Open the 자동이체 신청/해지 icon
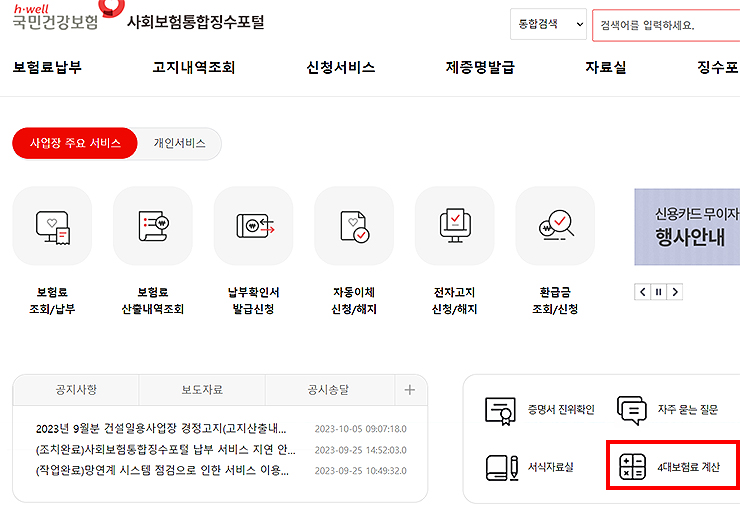 point(354,226)
